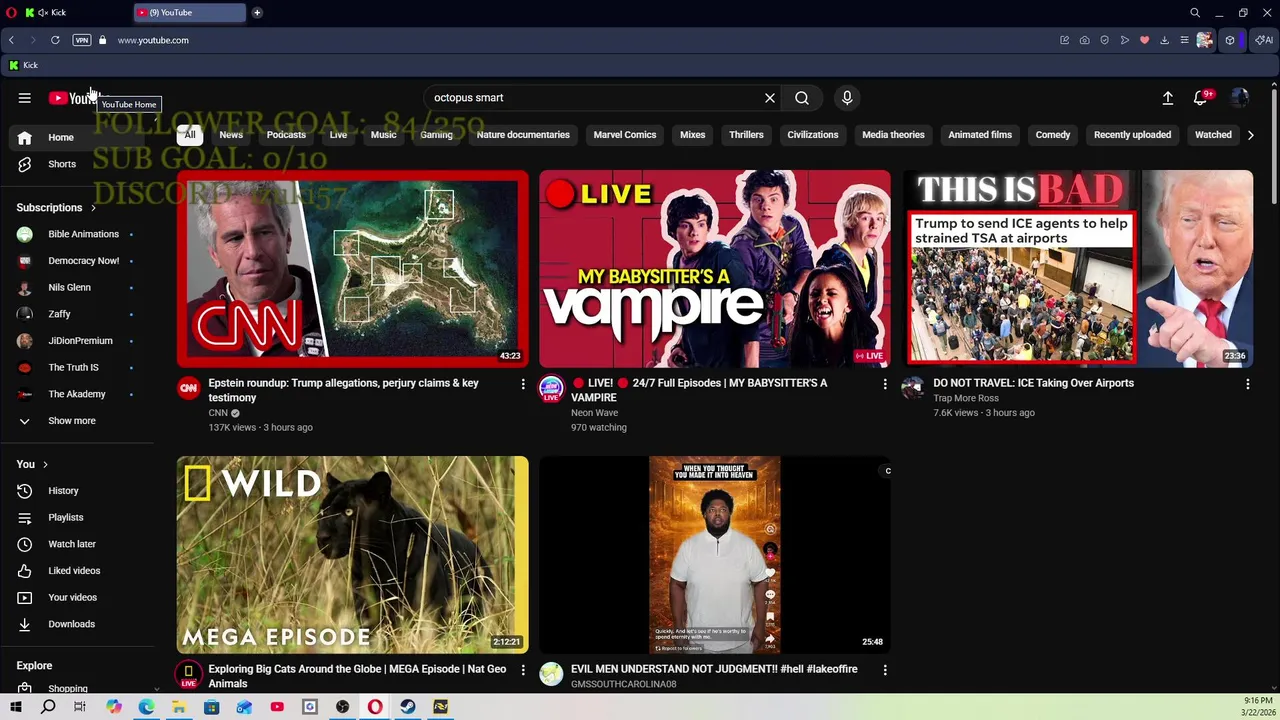This screenshot has width=1280, height=720.
Task: Go to Home in the sidebar
Action: (x=78, y=137)
